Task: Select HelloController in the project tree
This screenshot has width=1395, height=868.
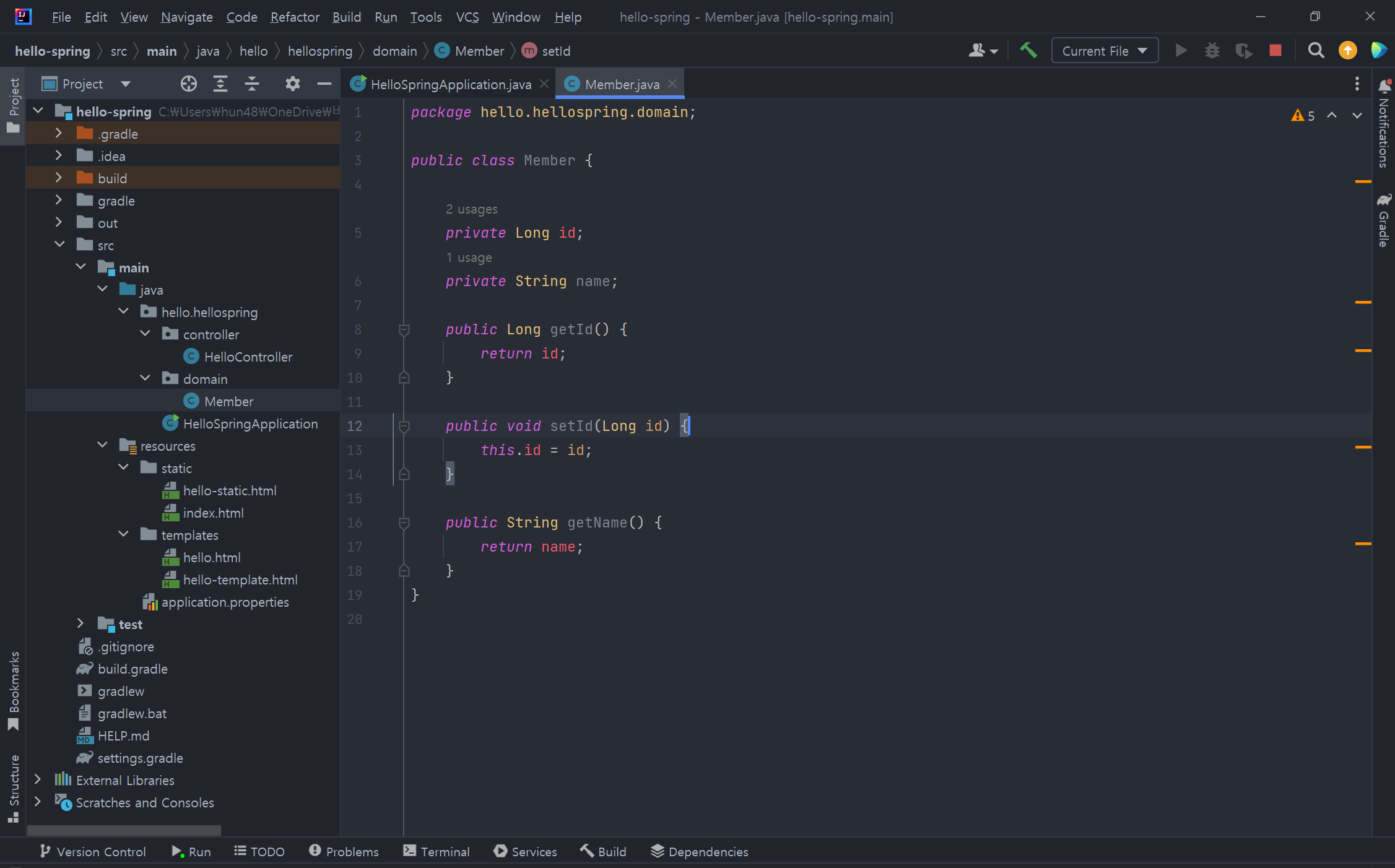Action: click(x=248, y=357)
